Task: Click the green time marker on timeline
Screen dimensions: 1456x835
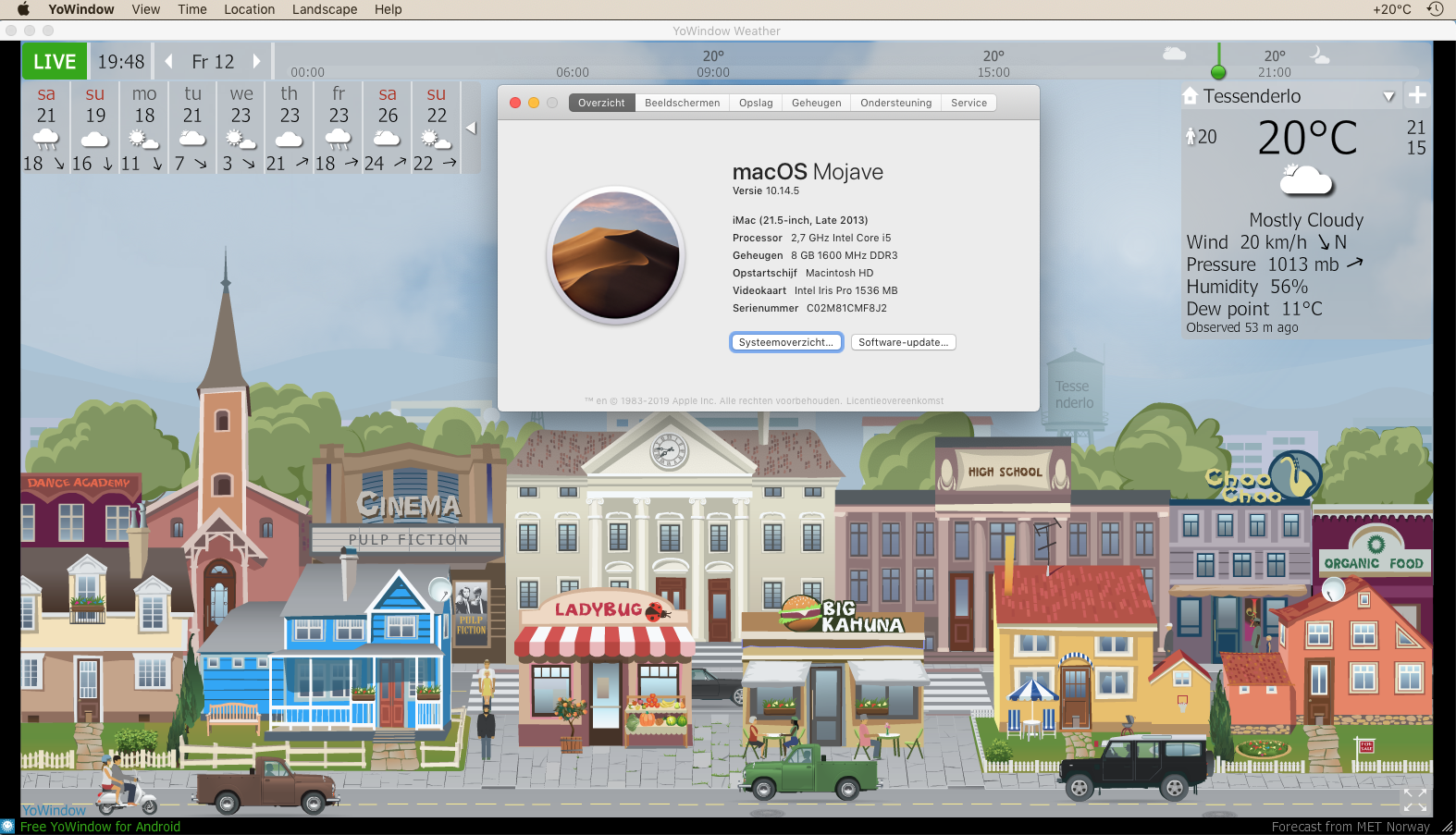Action: pyautogui.click(x=1218, y=71)
